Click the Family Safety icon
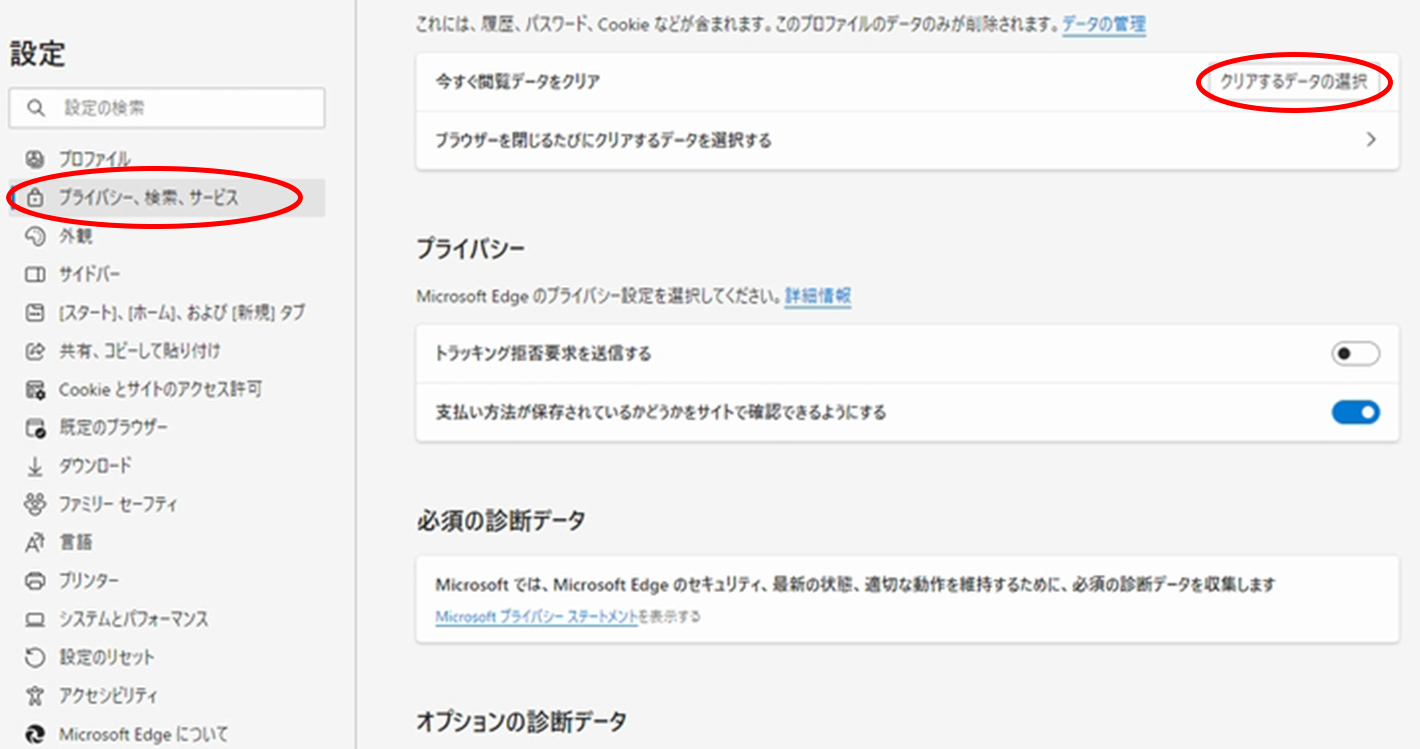 [35, 504]
